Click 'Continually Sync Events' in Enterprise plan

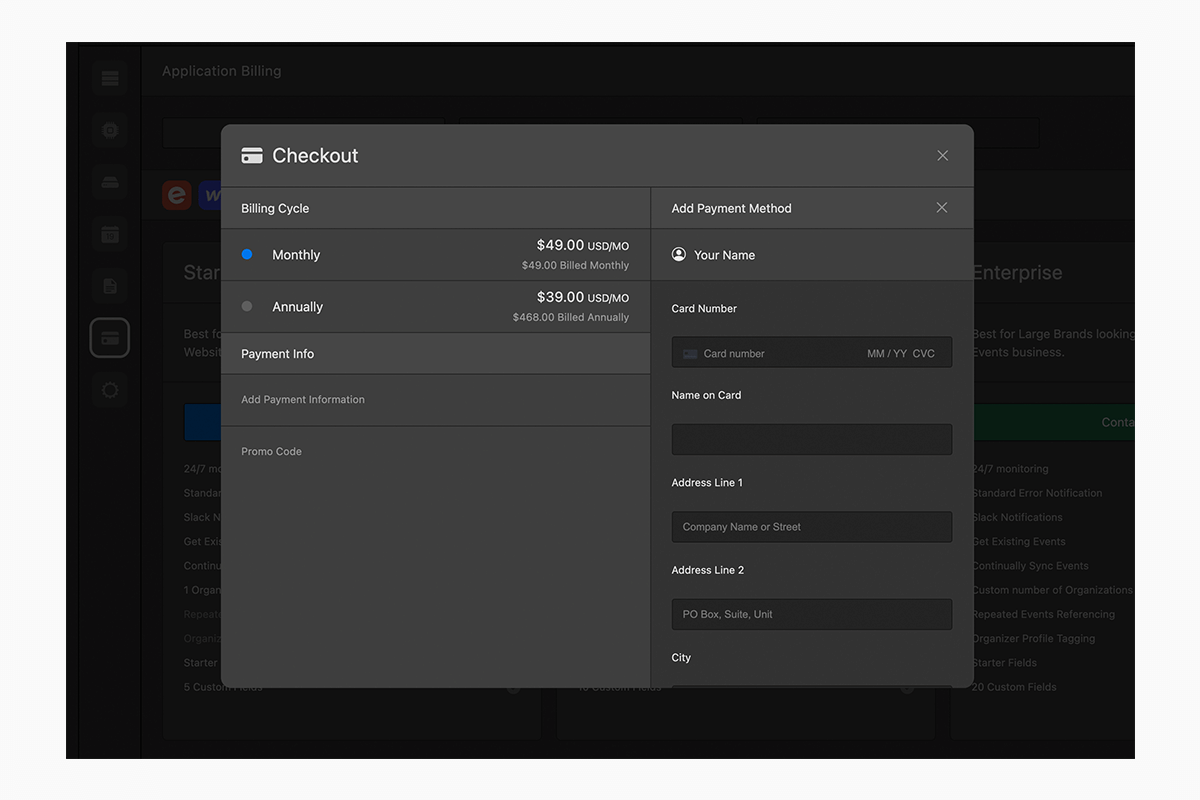click(1030, 566)
